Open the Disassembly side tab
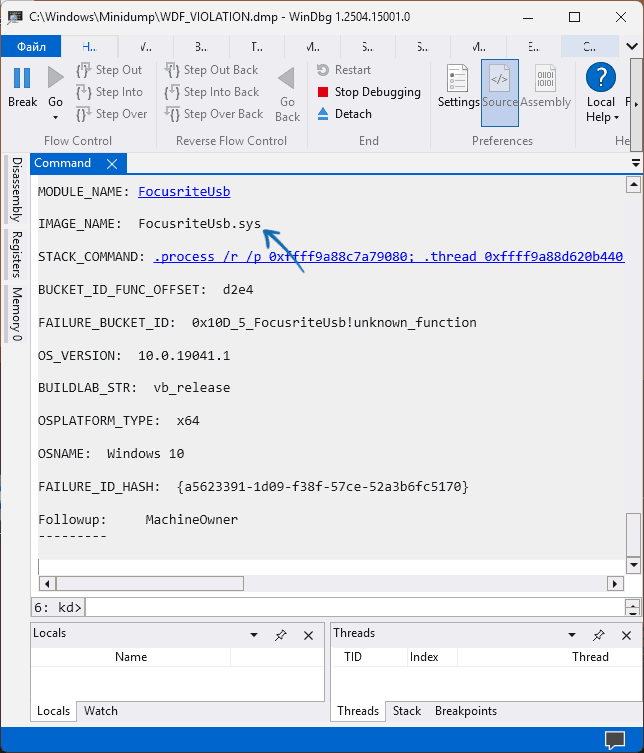The image size is (644, 753). [16, 189]
